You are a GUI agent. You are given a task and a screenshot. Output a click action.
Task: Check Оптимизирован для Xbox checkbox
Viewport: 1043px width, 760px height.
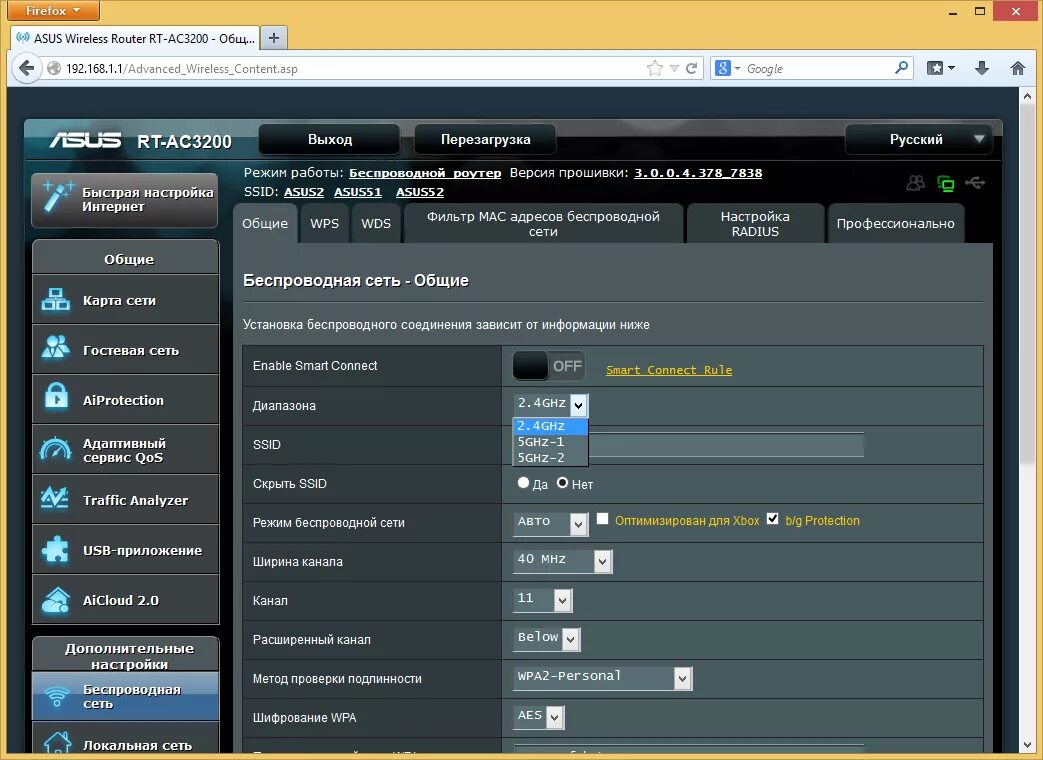coord(602,519)
